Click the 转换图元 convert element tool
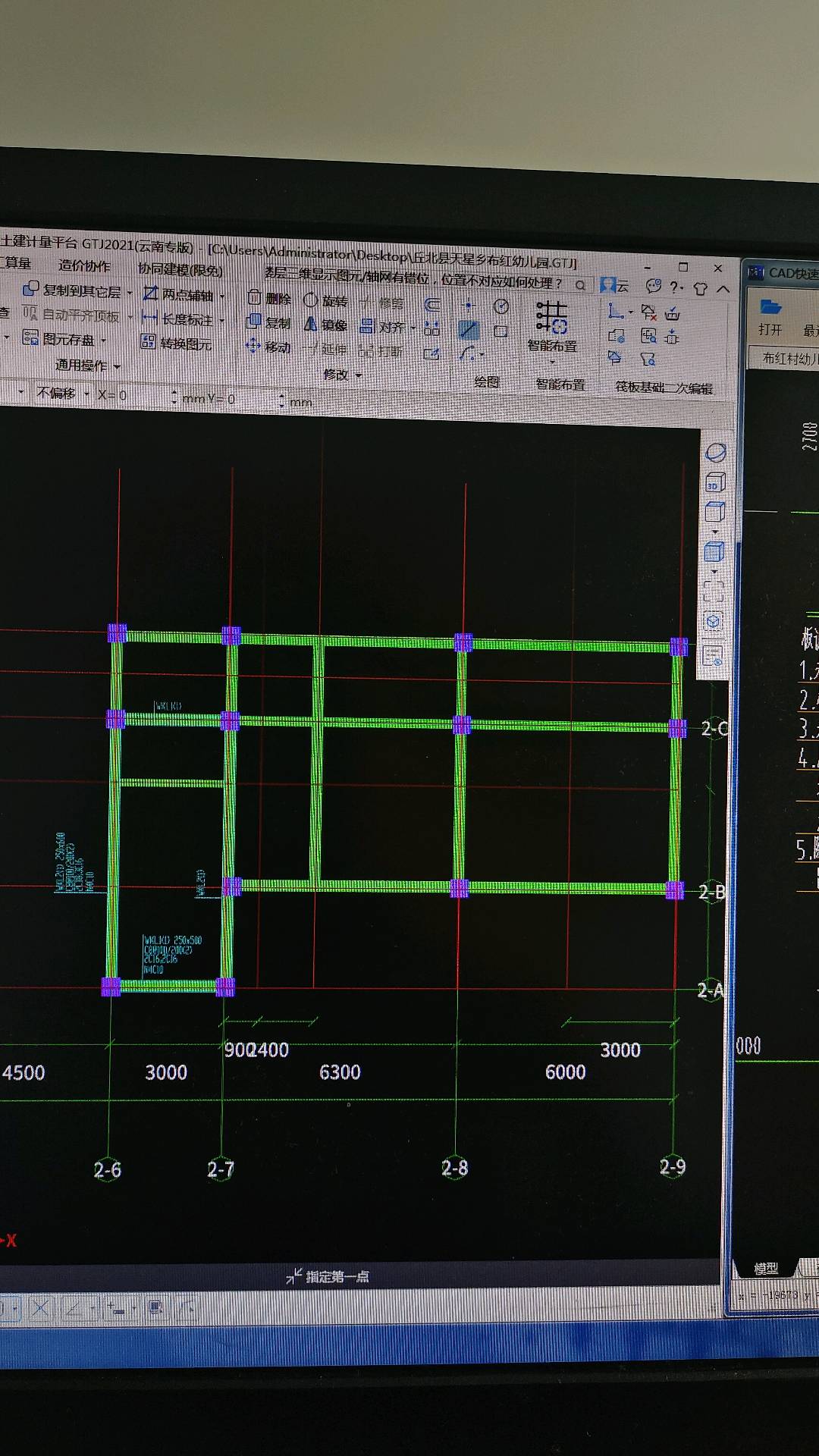The height and width of the screenshot is (1456, 819). click(177, 343)
